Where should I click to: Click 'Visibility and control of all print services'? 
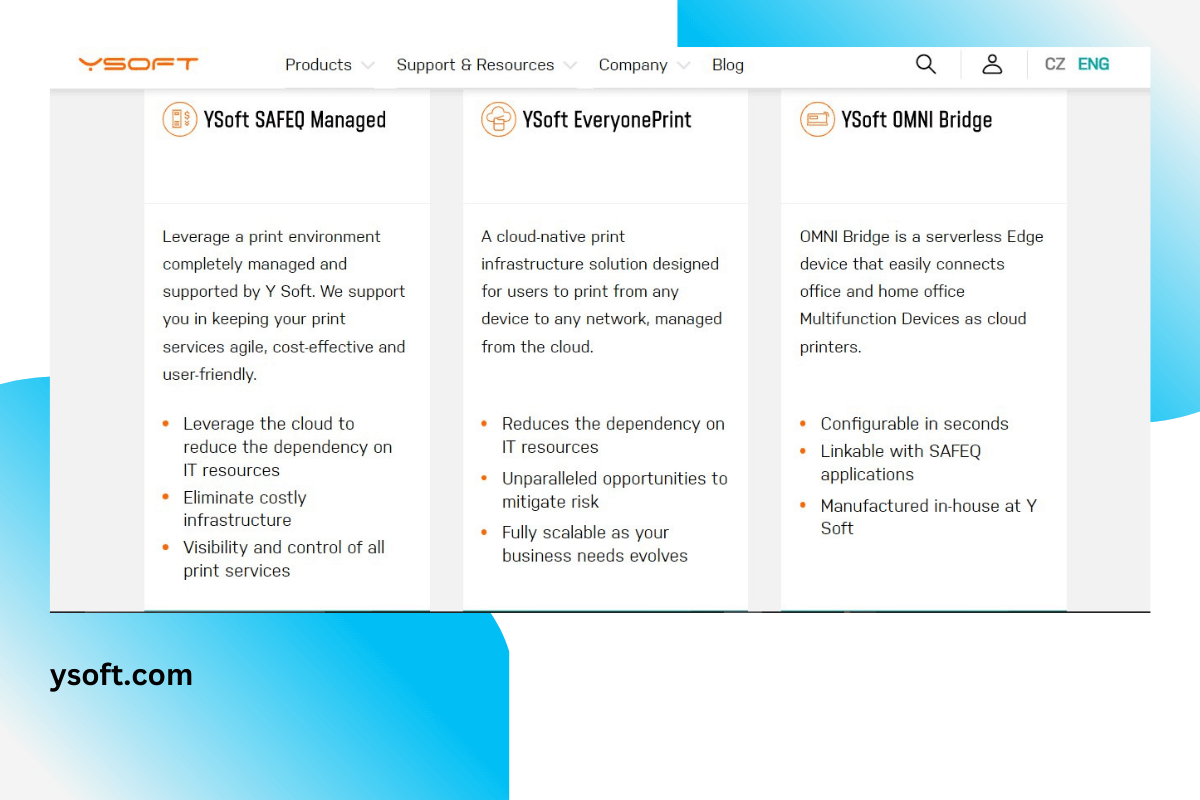[x=284, y=559]
